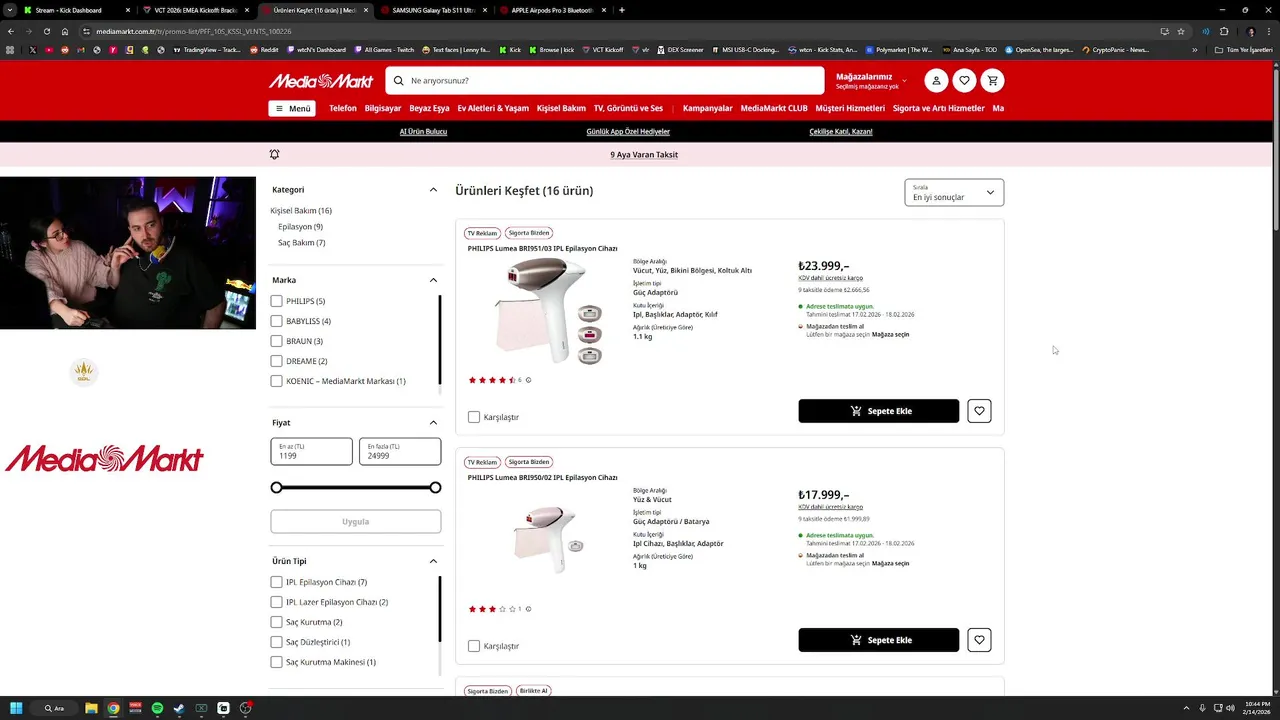Image resolution: width=1280 pixels, height=720 pixels.
Task: Check the BABYLISS brand filter
Action: (x=276, y=321)
